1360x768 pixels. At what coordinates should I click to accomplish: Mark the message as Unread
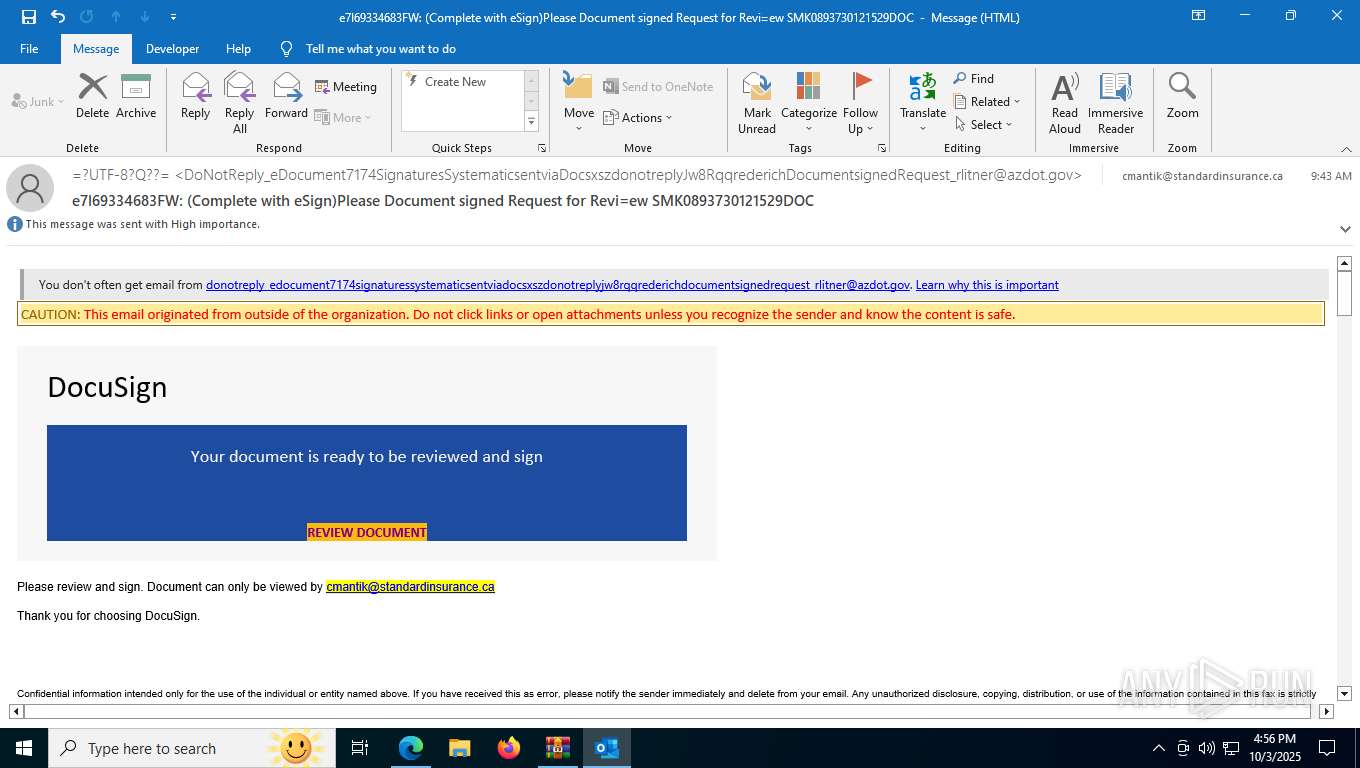click(757, 102)
